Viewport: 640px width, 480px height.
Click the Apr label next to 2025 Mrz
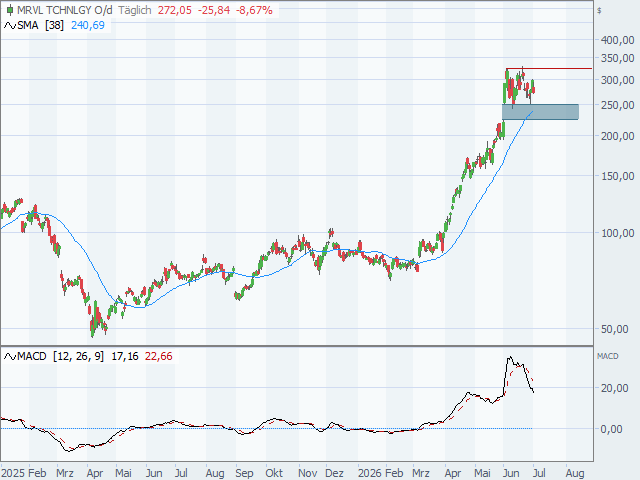(95, 473)
